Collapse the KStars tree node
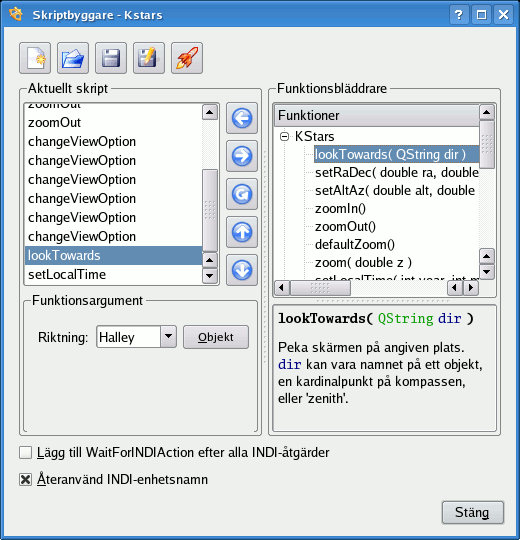Viewport: 520px width, 540px height. pyautogui.click(x=284, y=137)
